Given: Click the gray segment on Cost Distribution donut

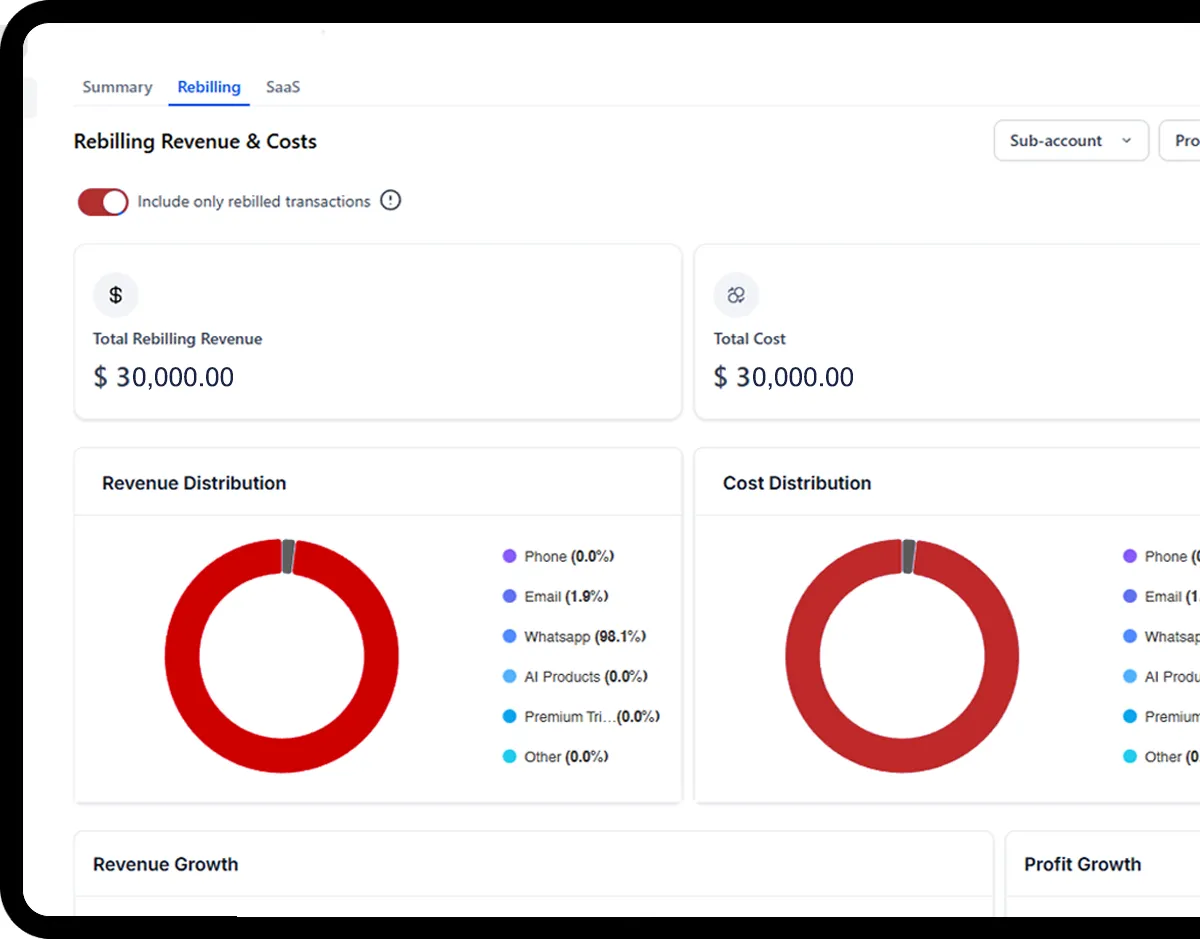Looking at the screenshot, I should (x=908, y=556).
